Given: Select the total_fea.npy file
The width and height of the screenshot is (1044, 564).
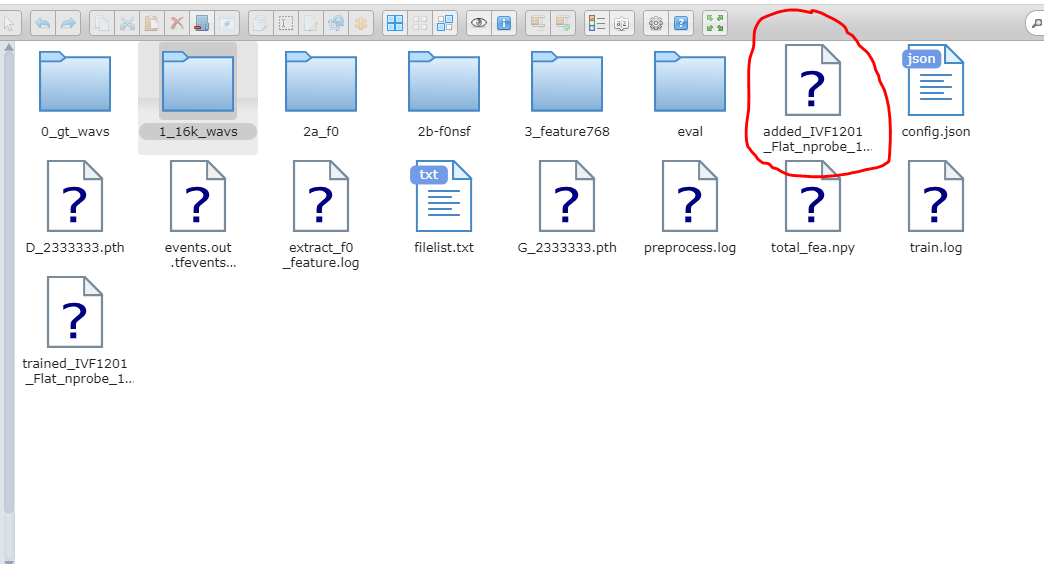Looking at the screenshot, I should click(x=813, y=208).
